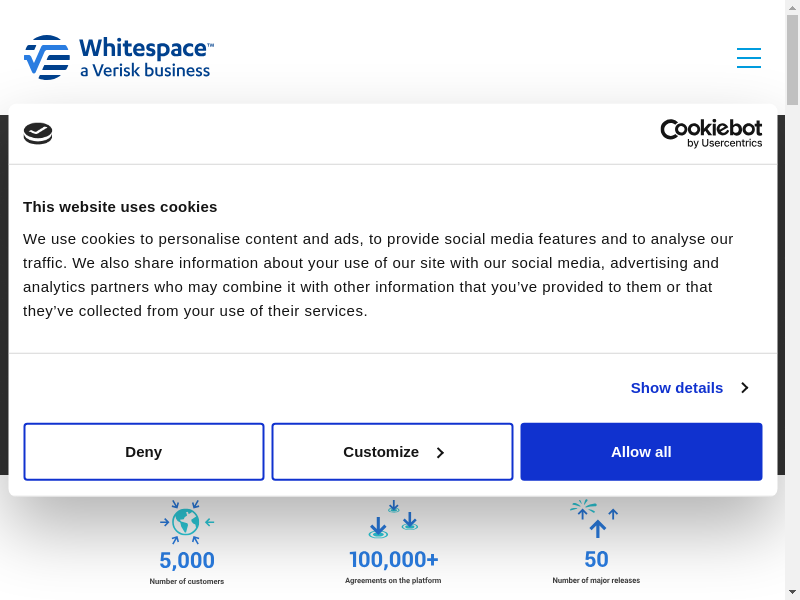Viewport: 800px width, 600px height.
Task: Click the upward arrows releases icon
Action: coord(596,519)
